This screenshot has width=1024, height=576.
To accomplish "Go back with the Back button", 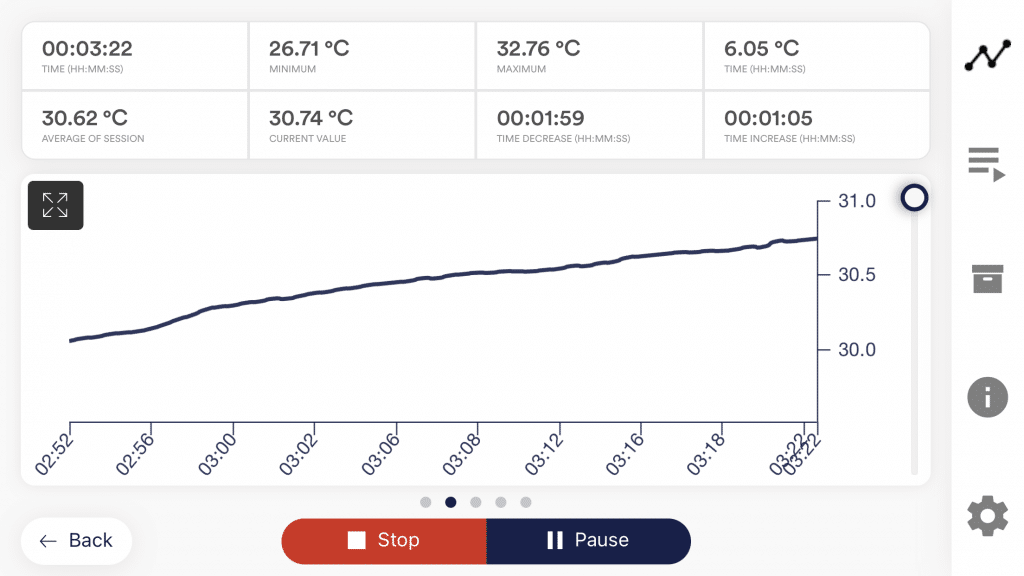I will (76, 541).
